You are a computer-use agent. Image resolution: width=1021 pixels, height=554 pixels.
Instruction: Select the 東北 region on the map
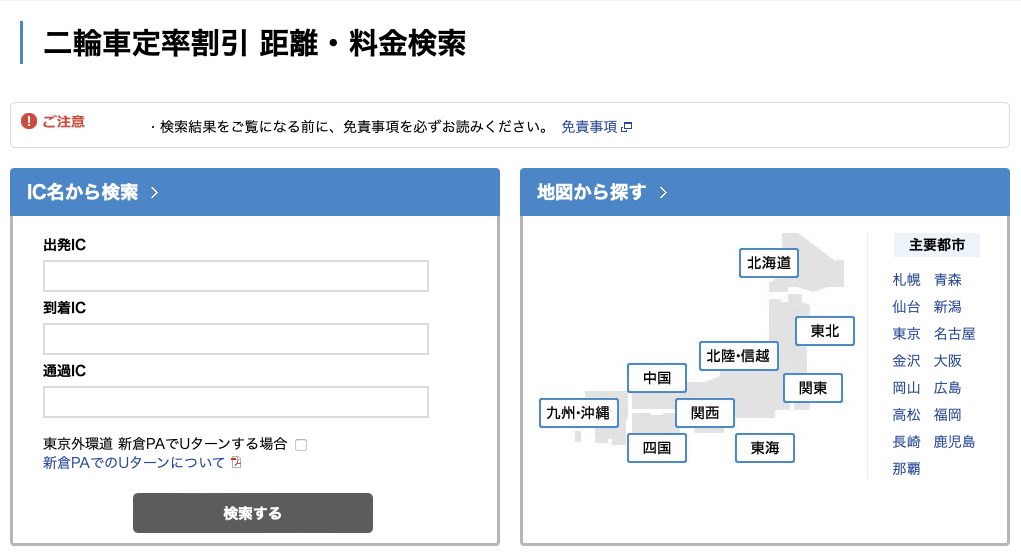825,331
